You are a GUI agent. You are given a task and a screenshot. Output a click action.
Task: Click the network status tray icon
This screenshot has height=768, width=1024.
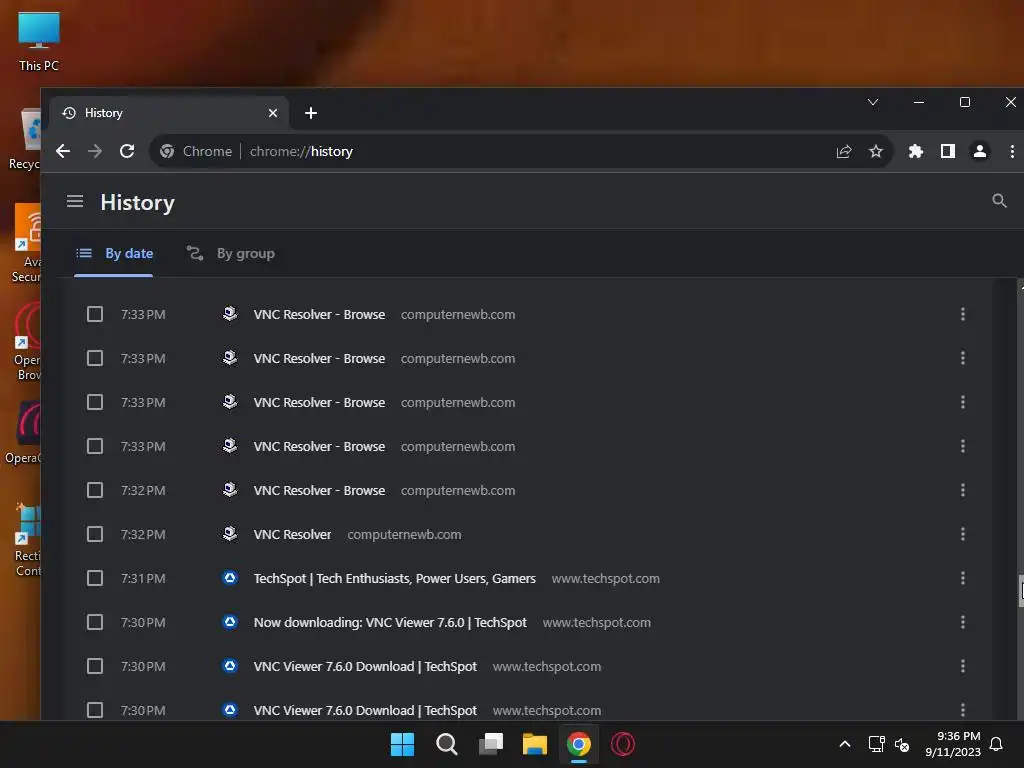click(x=876, y=744)
